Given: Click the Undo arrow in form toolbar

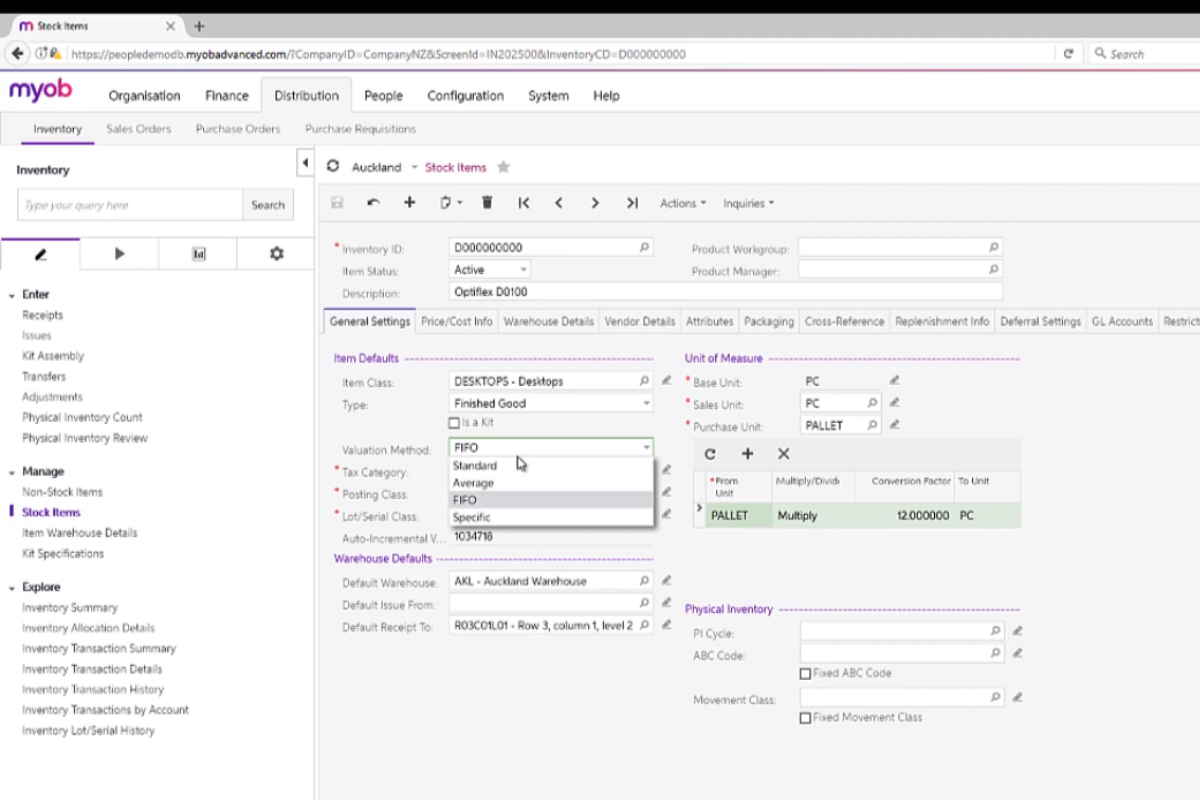Looking at the screenshot, I should click(373, 203).
